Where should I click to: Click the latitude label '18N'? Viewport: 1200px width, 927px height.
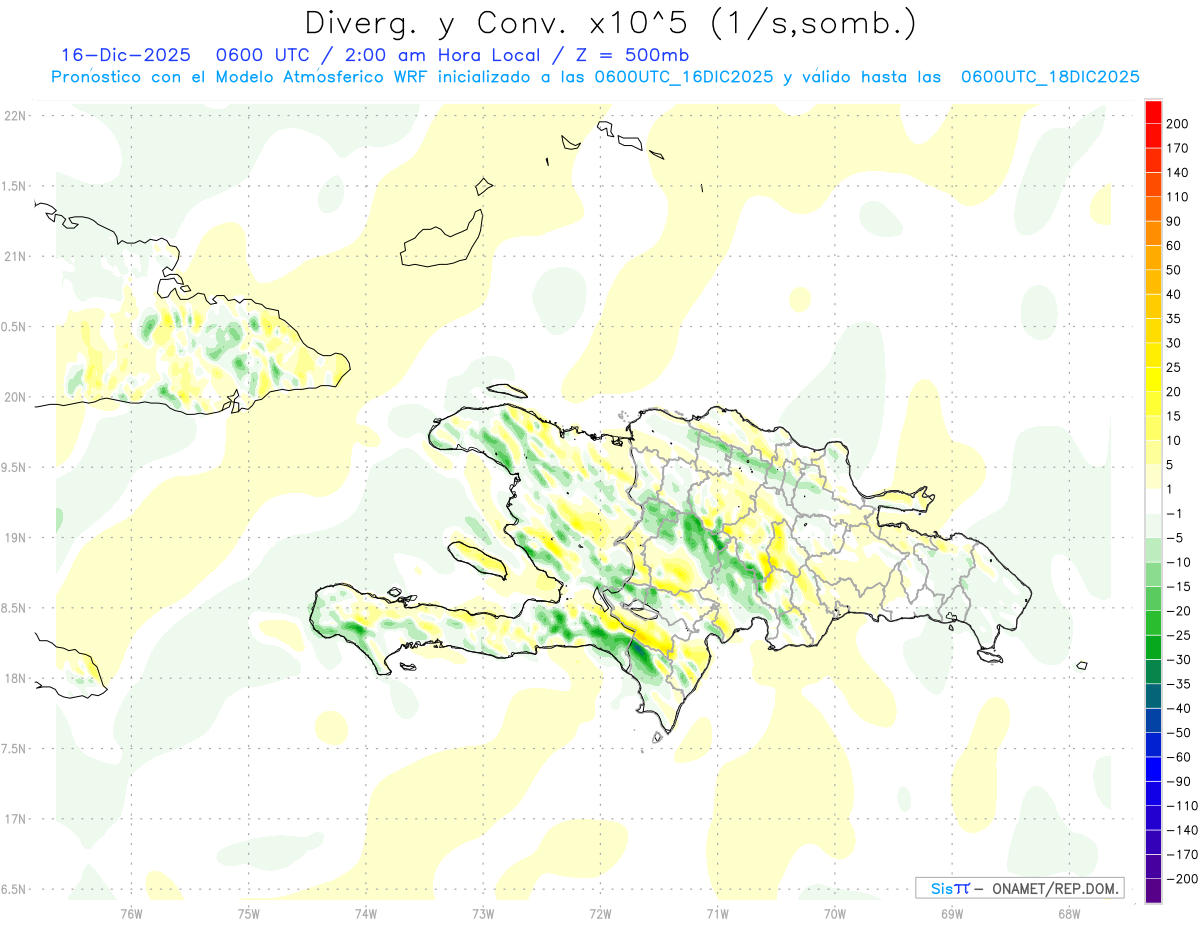coord(15,678)
